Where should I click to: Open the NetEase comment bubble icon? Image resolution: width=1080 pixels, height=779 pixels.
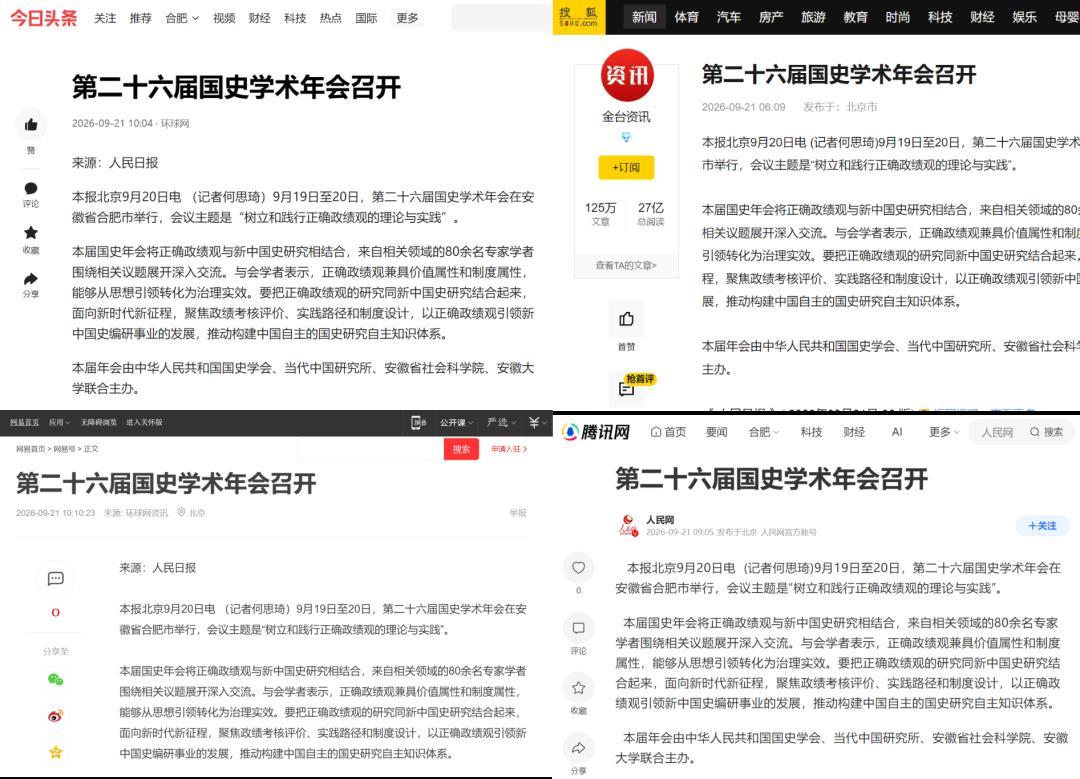(x=56, y=579)
